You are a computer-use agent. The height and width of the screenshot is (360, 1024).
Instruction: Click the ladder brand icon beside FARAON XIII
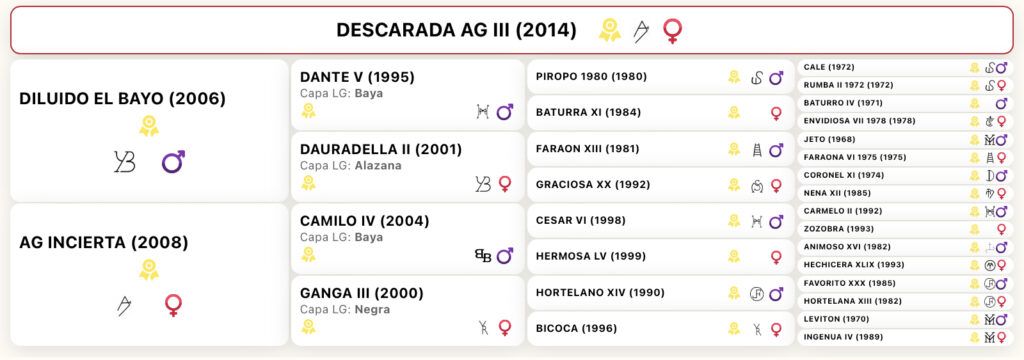click(x=757, y=150)
